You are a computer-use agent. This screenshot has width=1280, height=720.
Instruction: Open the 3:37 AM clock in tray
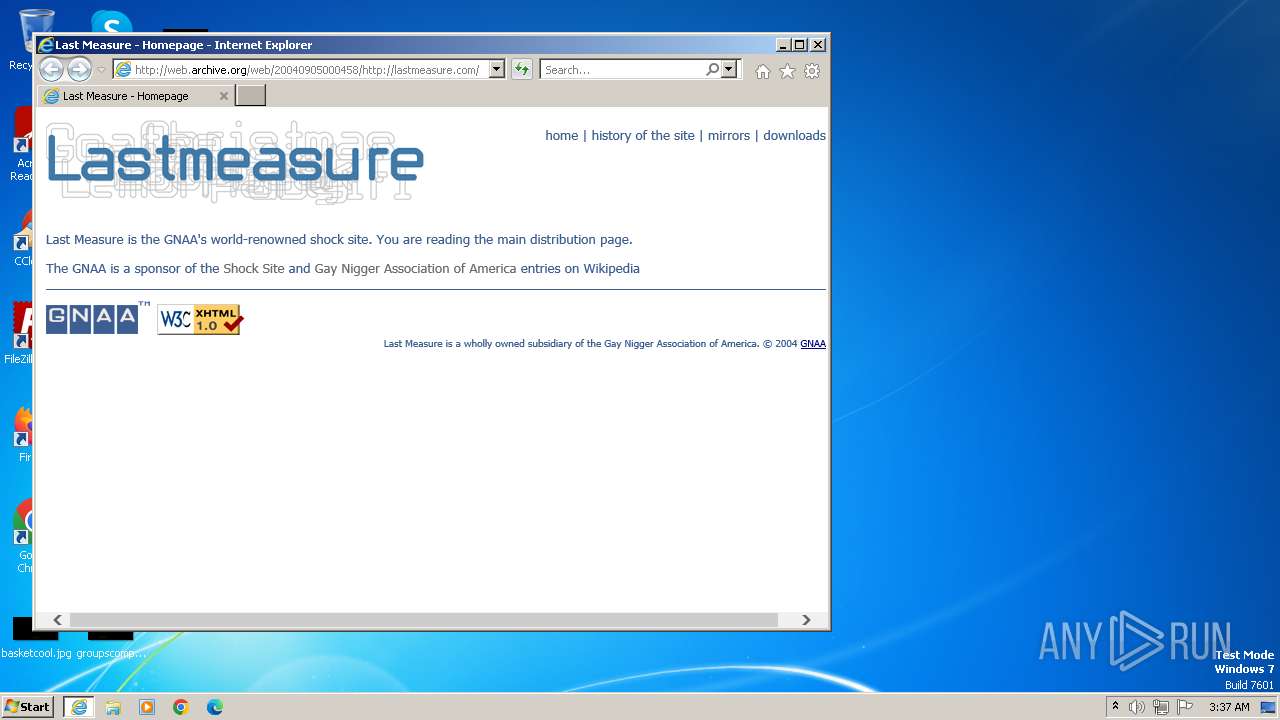(1229, 707)
